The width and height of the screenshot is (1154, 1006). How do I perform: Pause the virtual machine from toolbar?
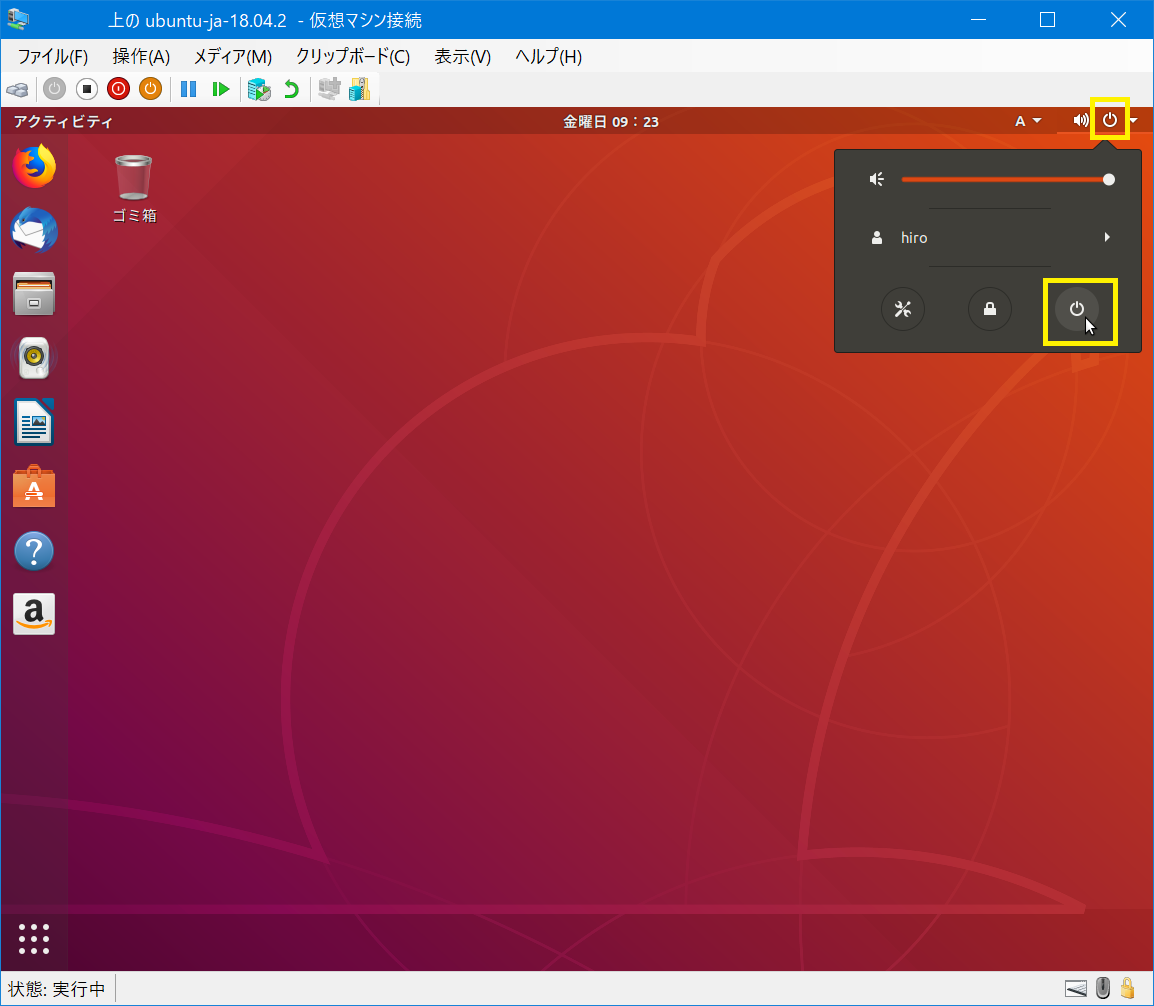[188, 89]
